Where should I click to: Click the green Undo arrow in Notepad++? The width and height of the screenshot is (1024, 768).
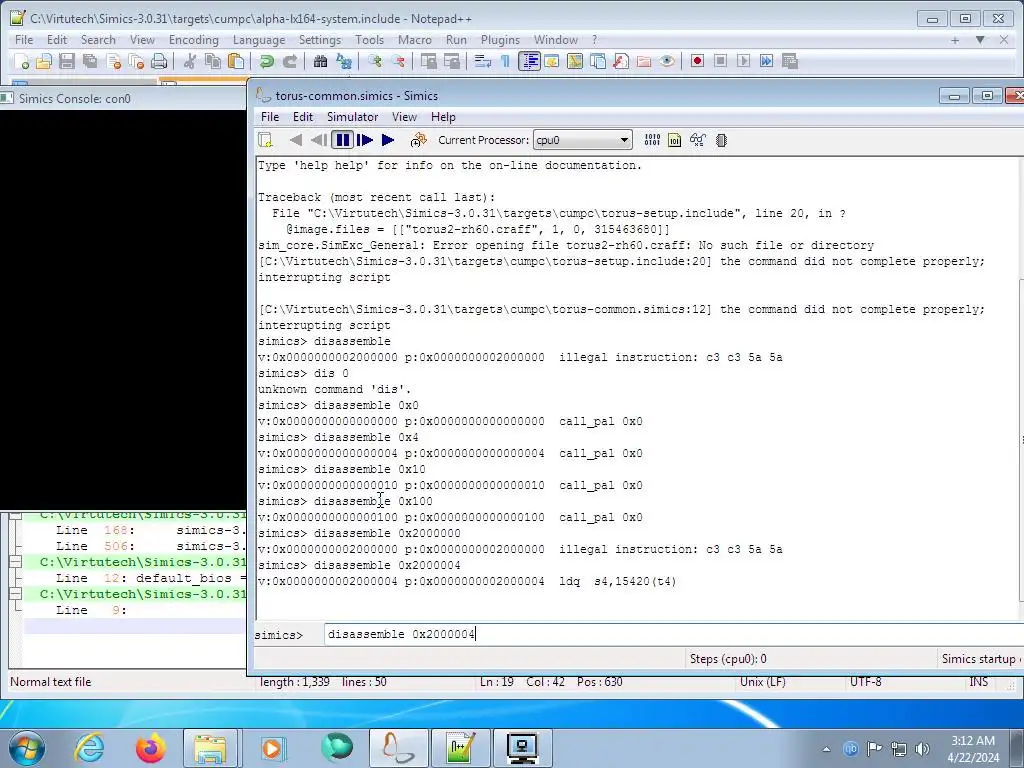tap(266, 61)
